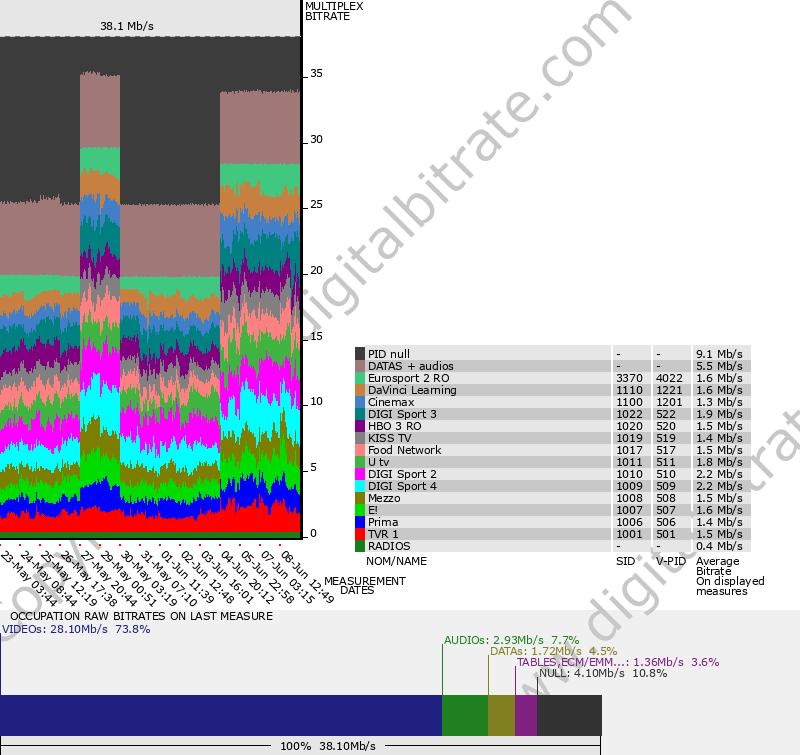The width and height of the screenshot is (800, 755).
Task: Click V-PID 1201 for Cinemax
Action: tap(669, 402)
